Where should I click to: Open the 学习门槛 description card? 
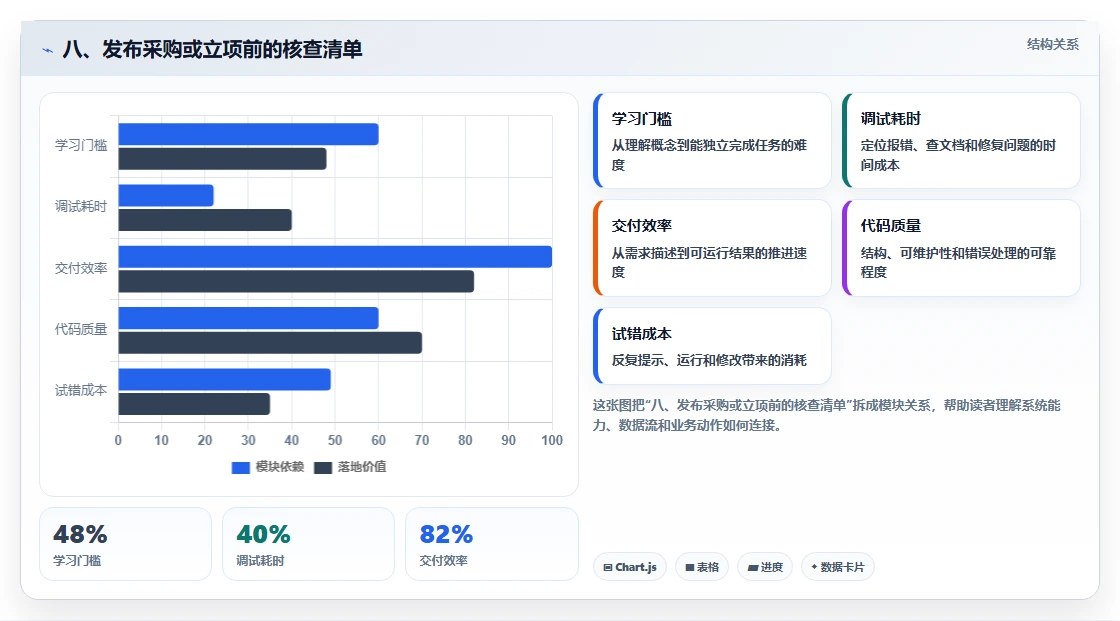(712, 141)
